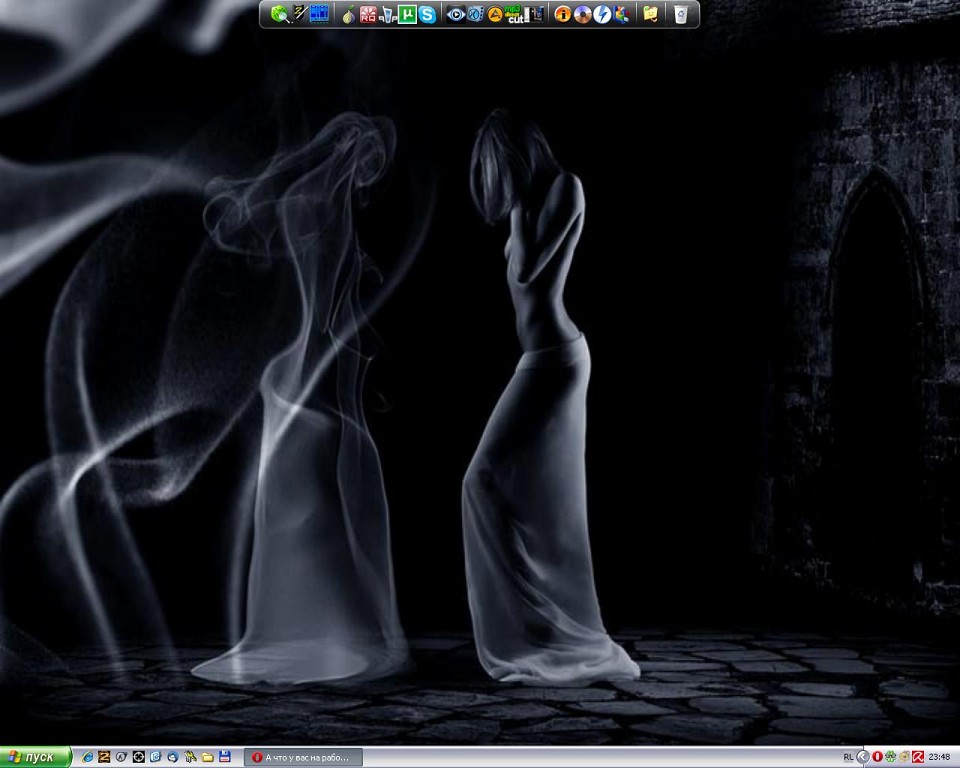The image size is (960, 768).
Task: Open the mp3 direct cut app
Action: [515, 14]
